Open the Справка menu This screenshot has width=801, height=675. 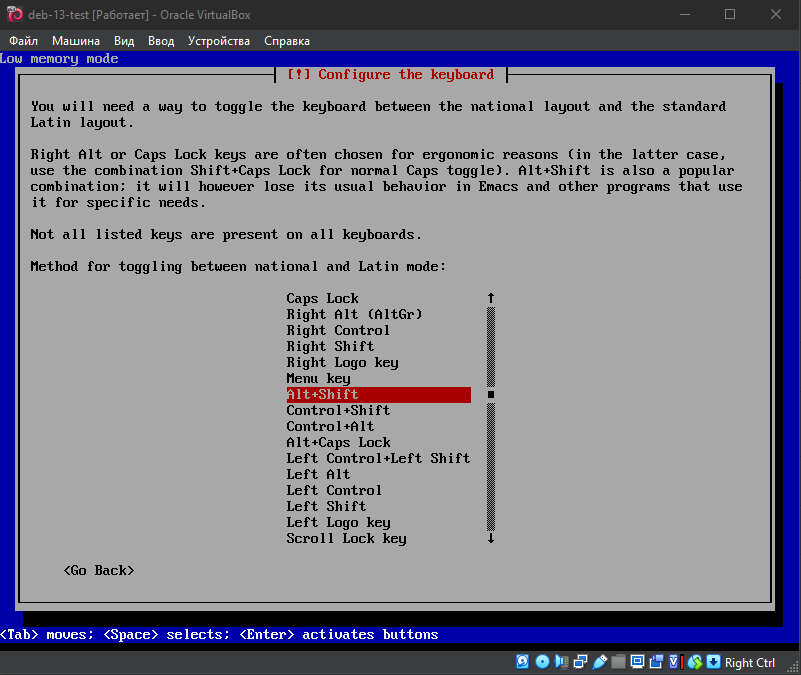click(286, 41)
